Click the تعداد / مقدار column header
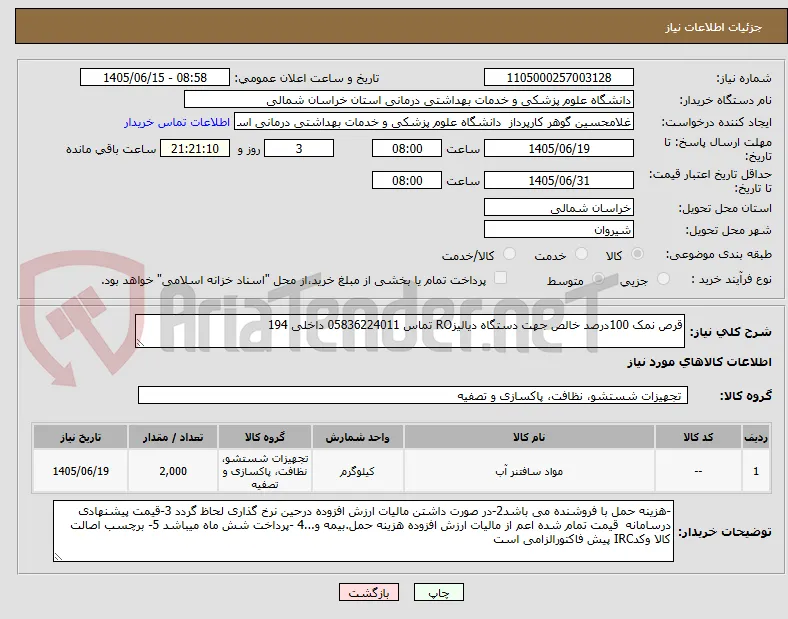The height and width of the screenshot is (619, 788). coord(173,437)
